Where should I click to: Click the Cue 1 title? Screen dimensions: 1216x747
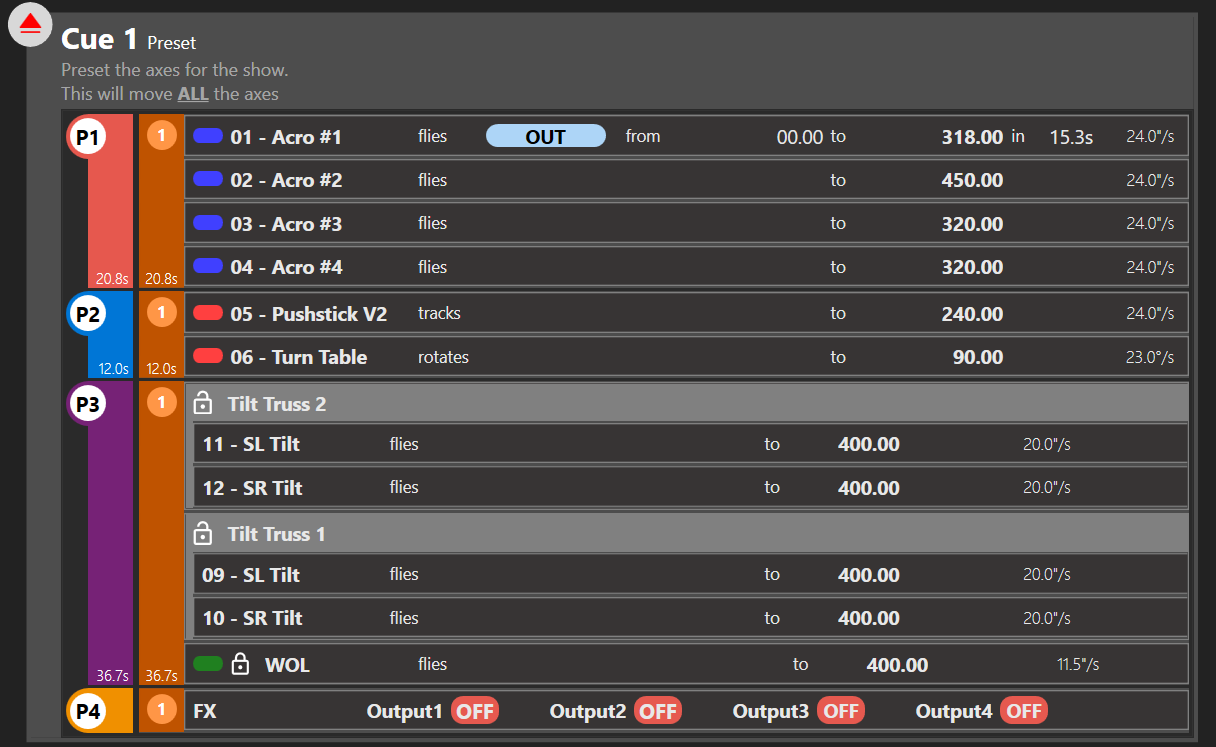click(x=99, y=40)
